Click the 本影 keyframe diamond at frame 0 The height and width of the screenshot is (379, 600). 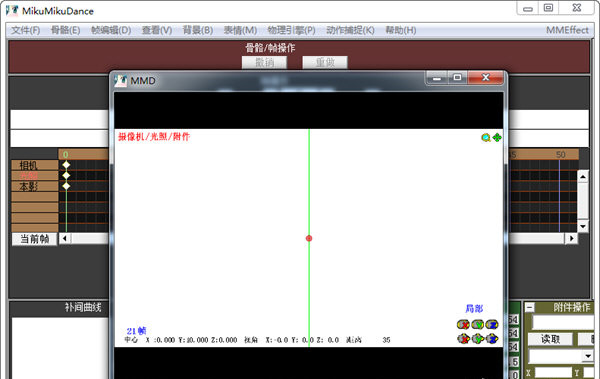[66, 186]
